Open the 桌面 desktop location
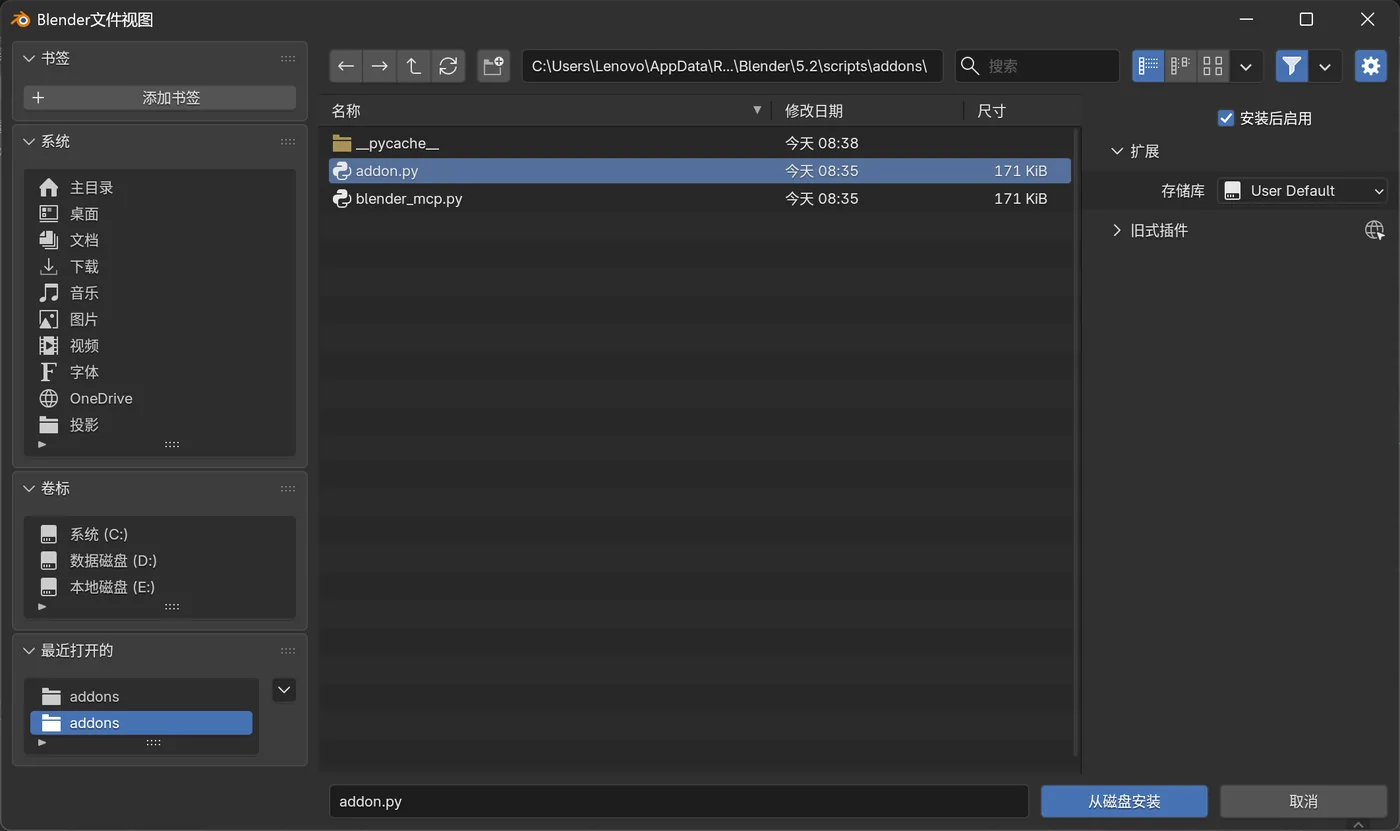Viewport: 1400px width, 831px height. (160, 214)
